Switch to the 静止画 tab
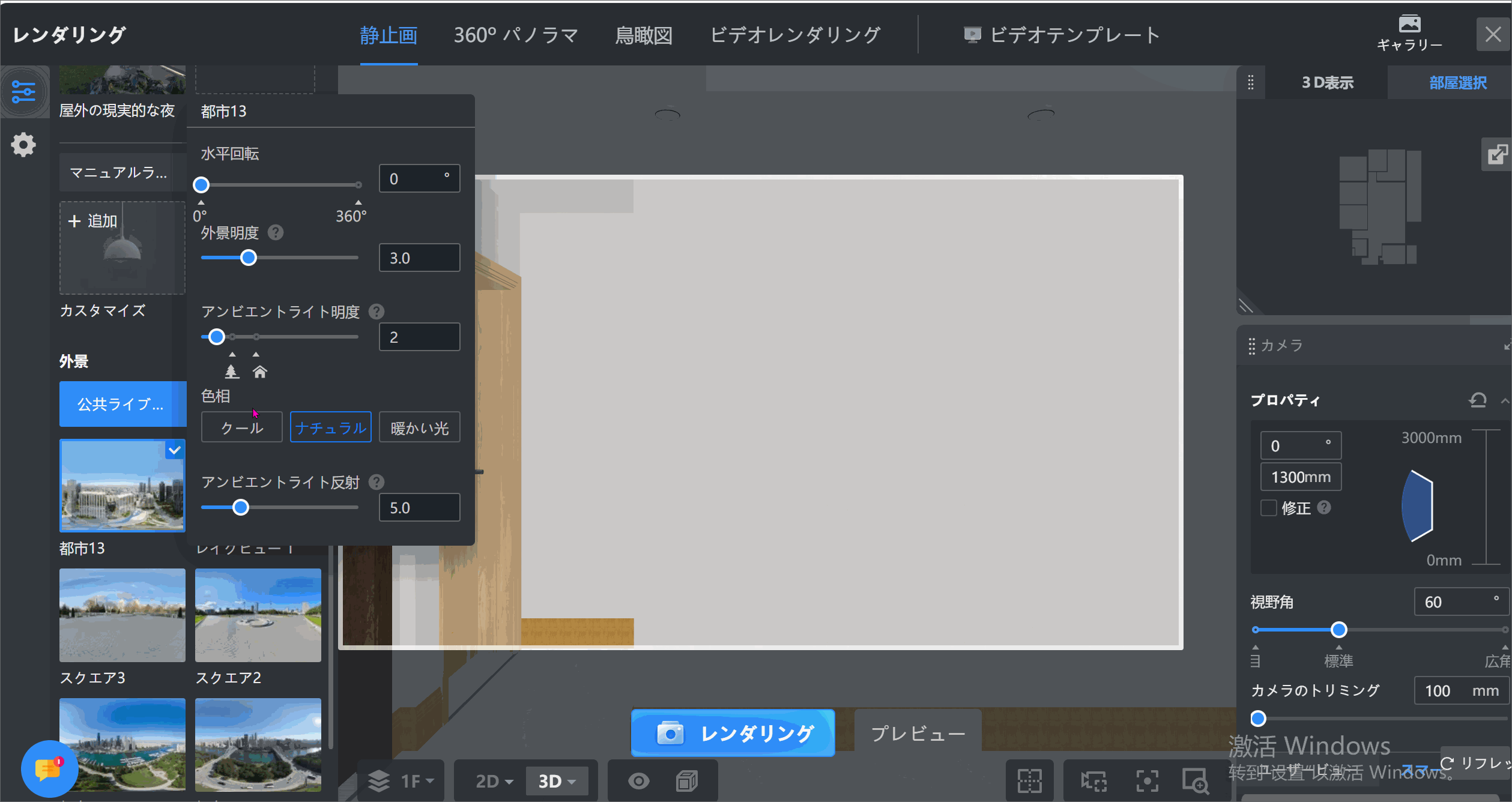Viewport: 1512px width, 802px height. click(389, 35)
